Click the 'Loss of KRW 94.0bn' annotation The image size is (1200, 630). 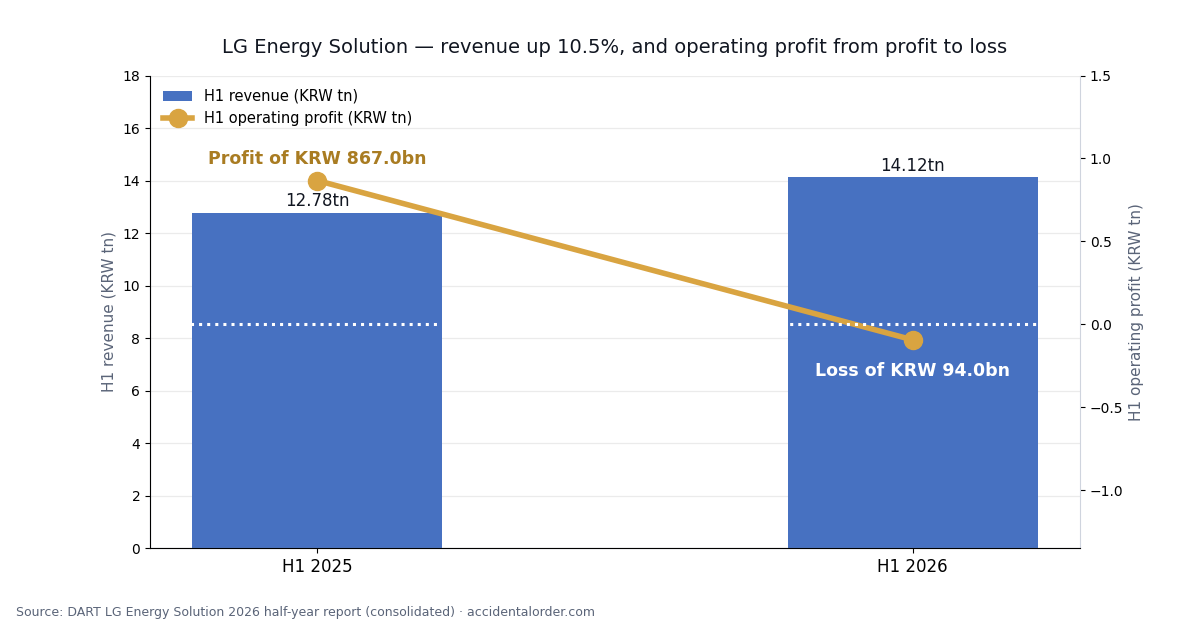pyautogui.click(x=912, y=371)
